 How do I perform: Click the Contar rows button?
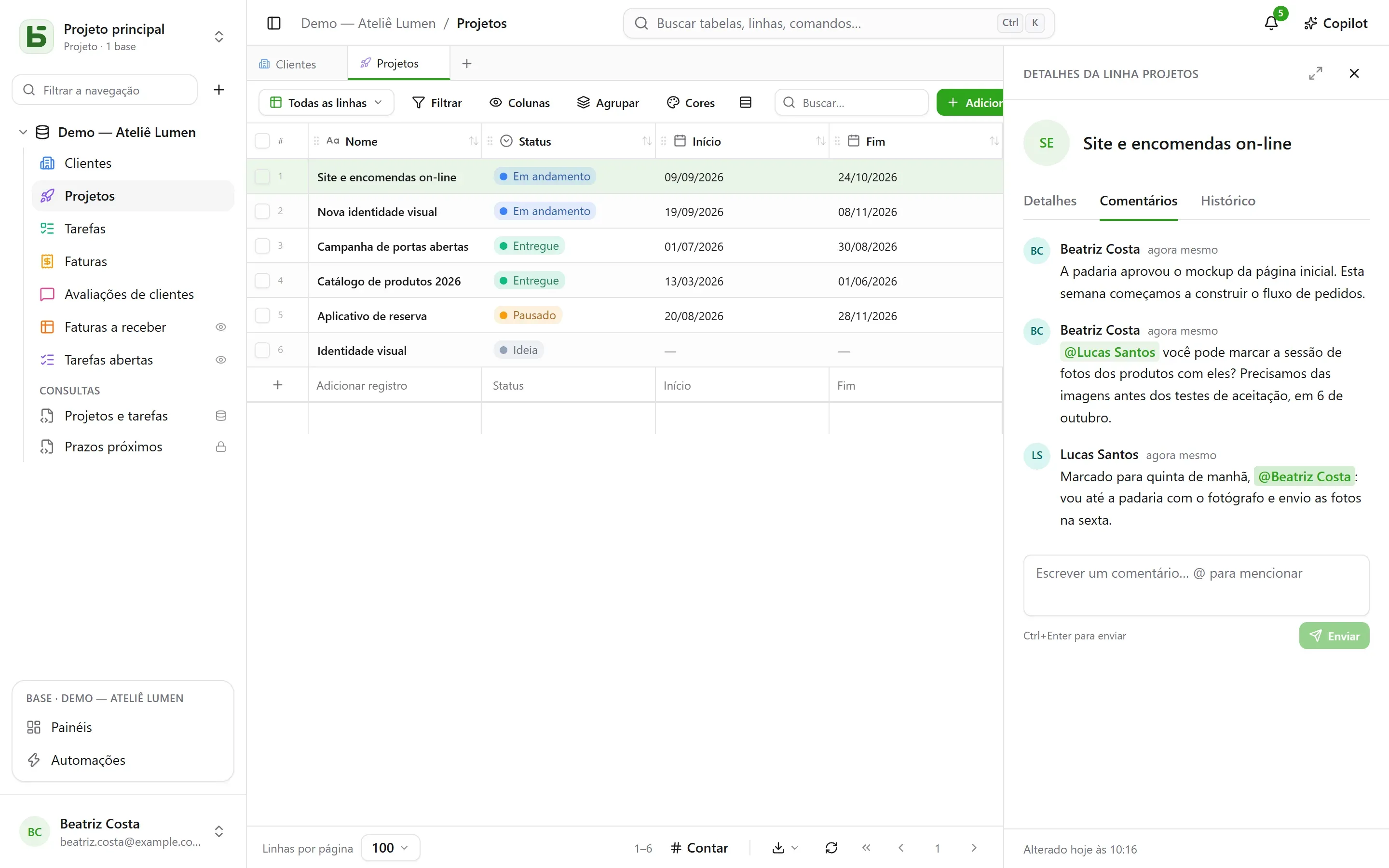click(x=699, y=847)
